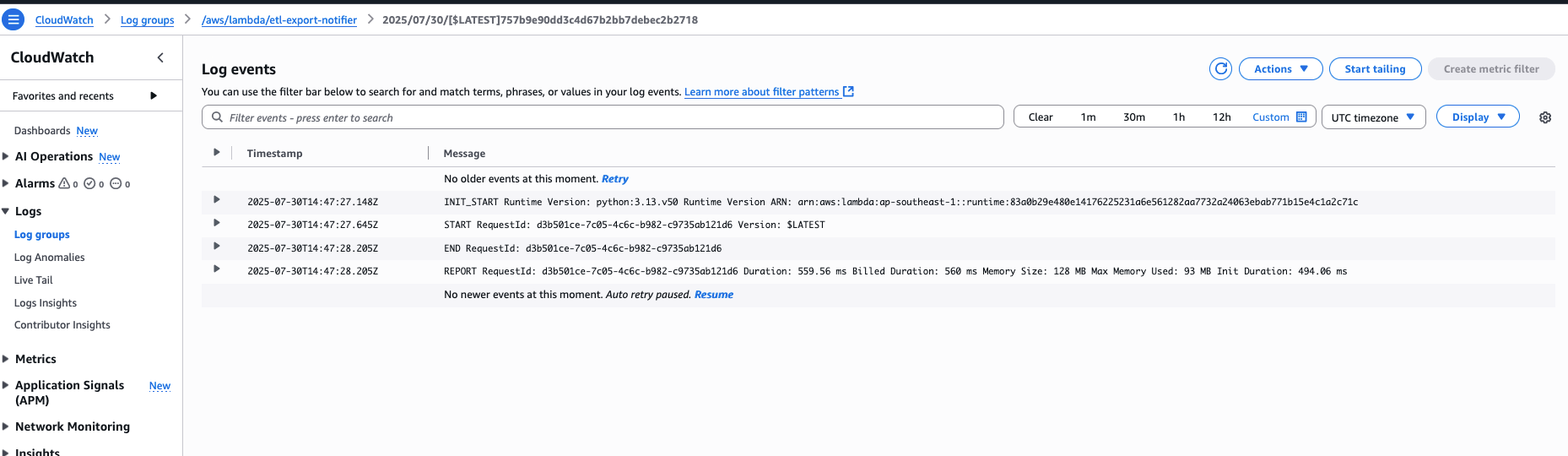Expand the START RequestId log event row
Viewport: 1568px width, 456px height.
tap(217, 223)
